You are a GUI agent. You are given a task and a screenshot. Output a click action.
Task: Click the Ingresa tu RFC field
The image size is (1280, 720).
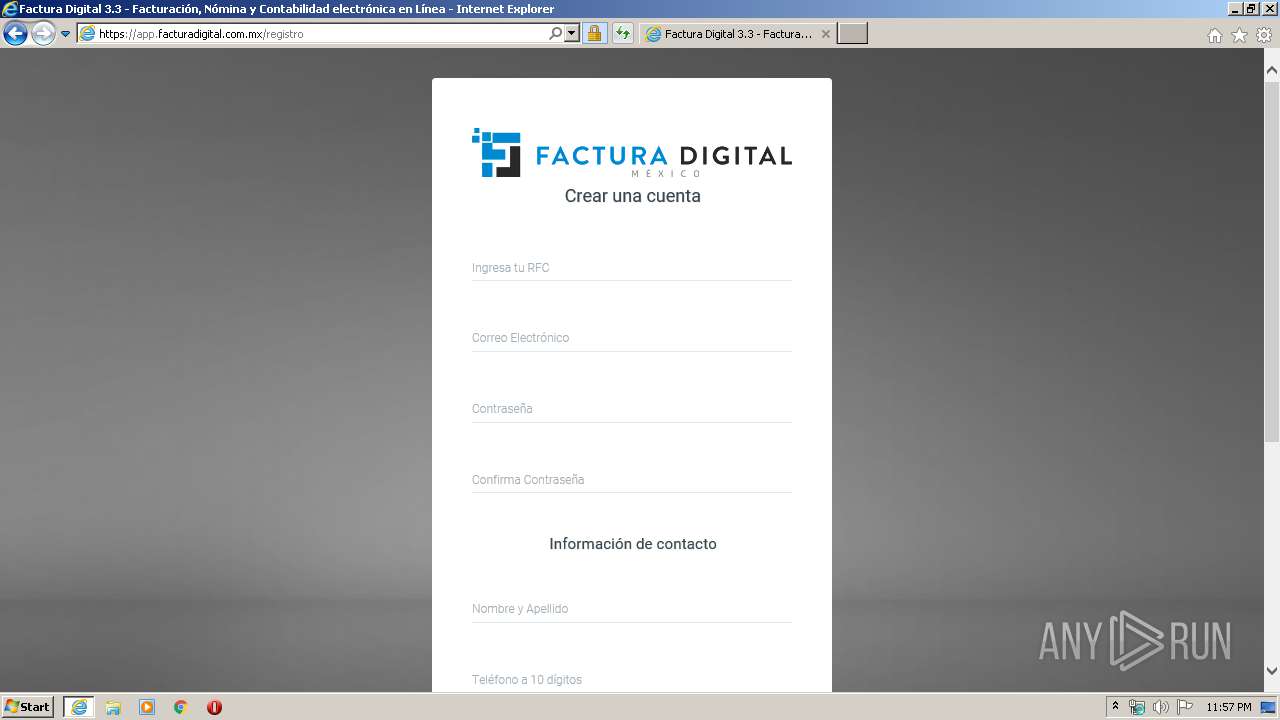point(631,268)
